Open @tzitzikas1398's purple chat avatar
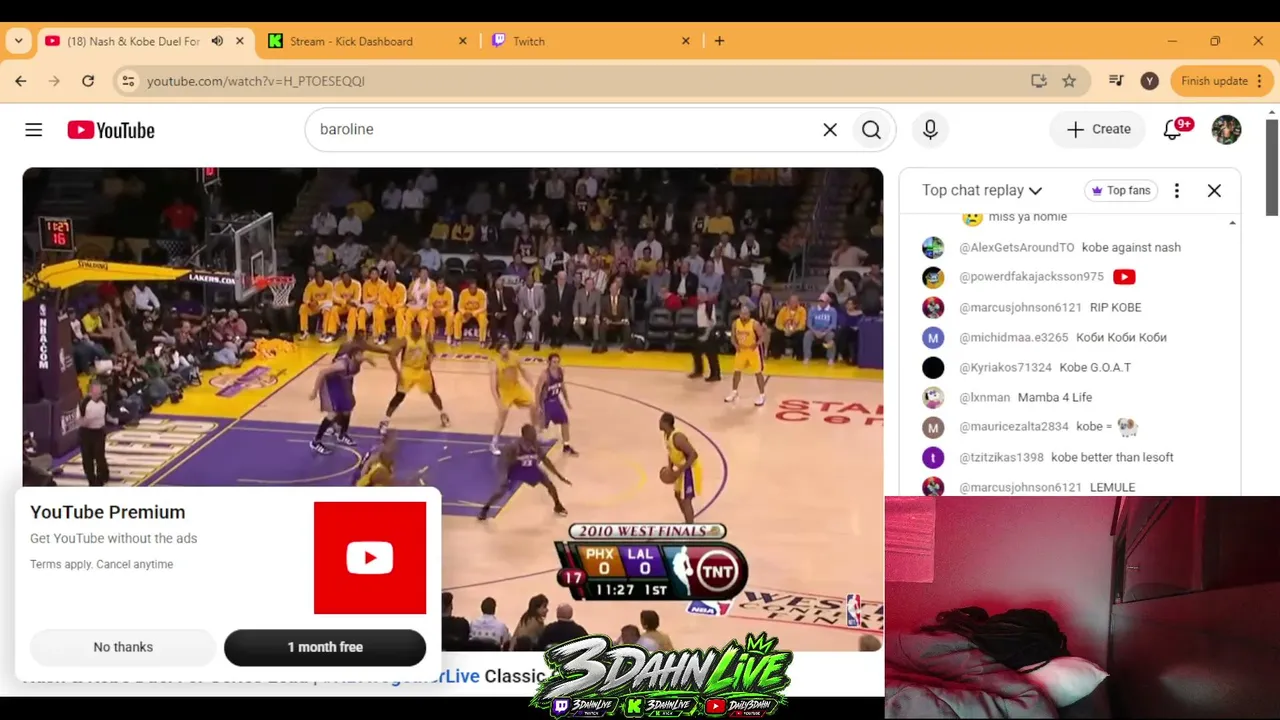The image size is (1280, 720). [933, 458]
